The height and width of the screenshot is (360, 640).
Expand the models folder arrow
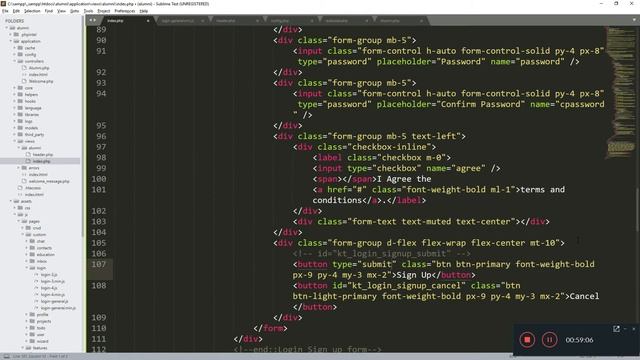coord(15,128)
